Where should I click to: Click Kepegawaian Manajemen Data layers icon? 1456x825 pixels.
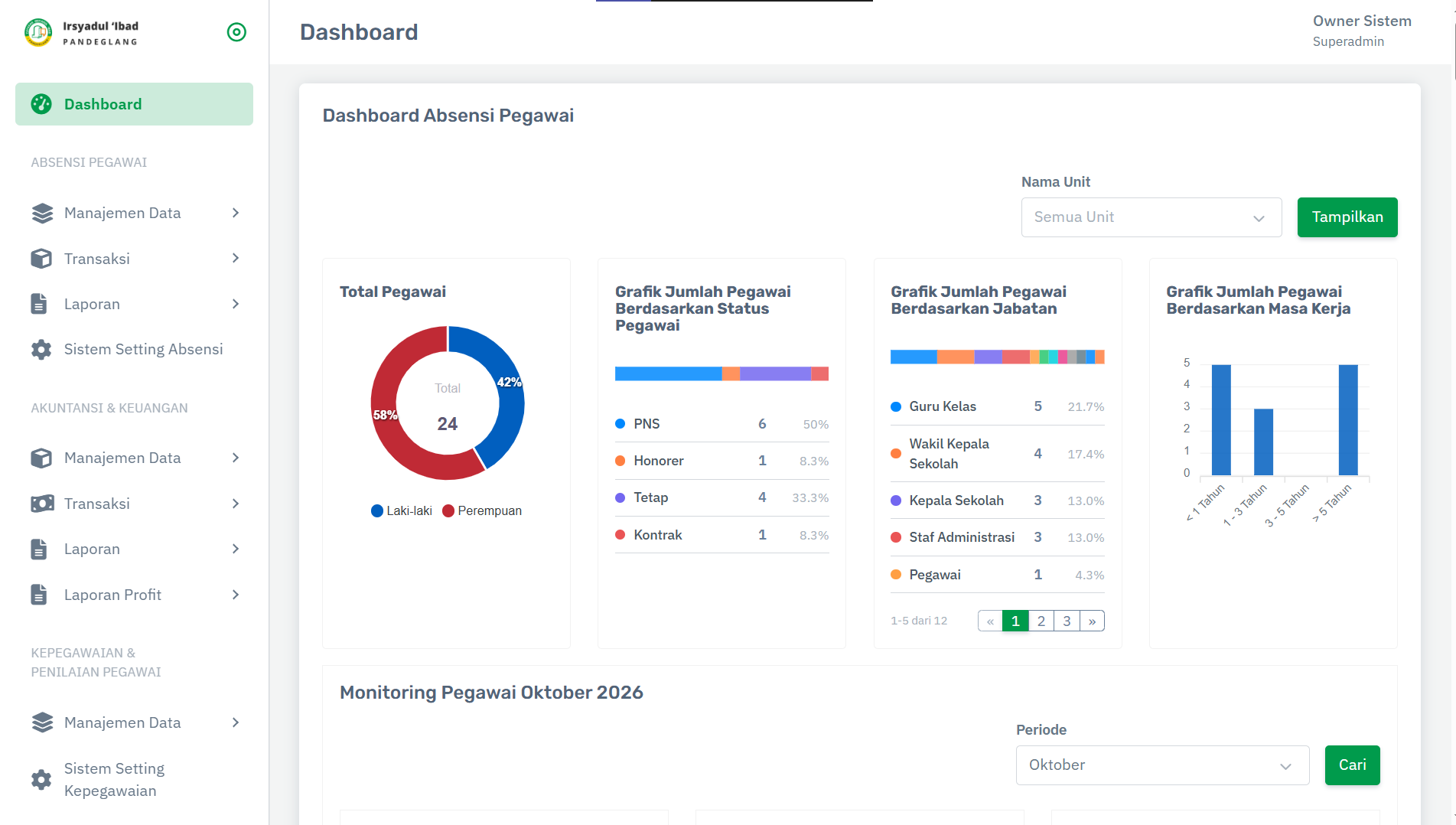[x=42, y=722]
